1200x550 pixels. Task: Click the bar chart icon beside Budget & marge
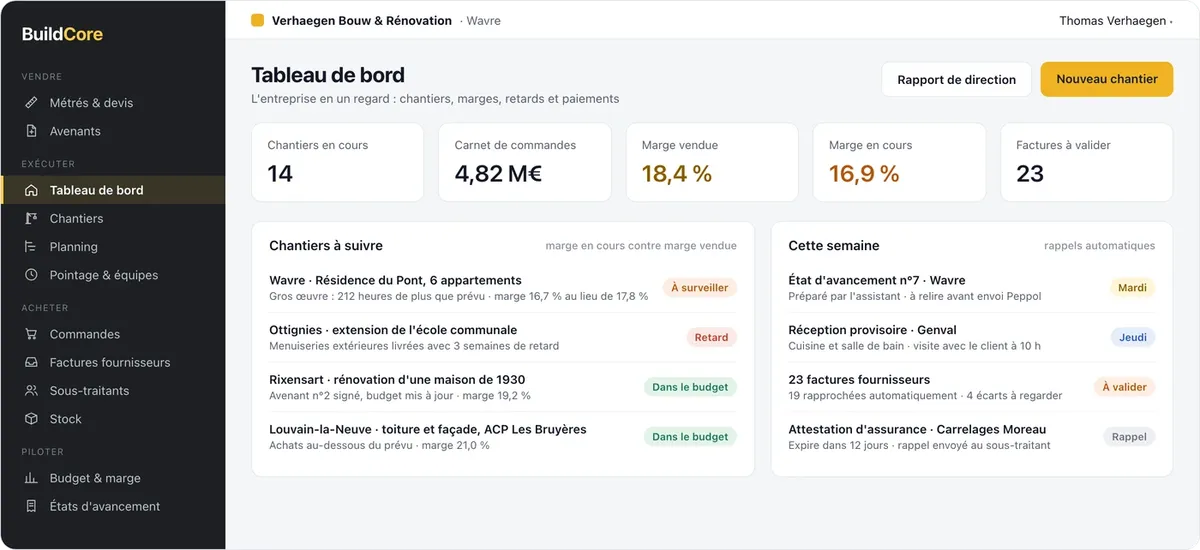click(31, 478)
